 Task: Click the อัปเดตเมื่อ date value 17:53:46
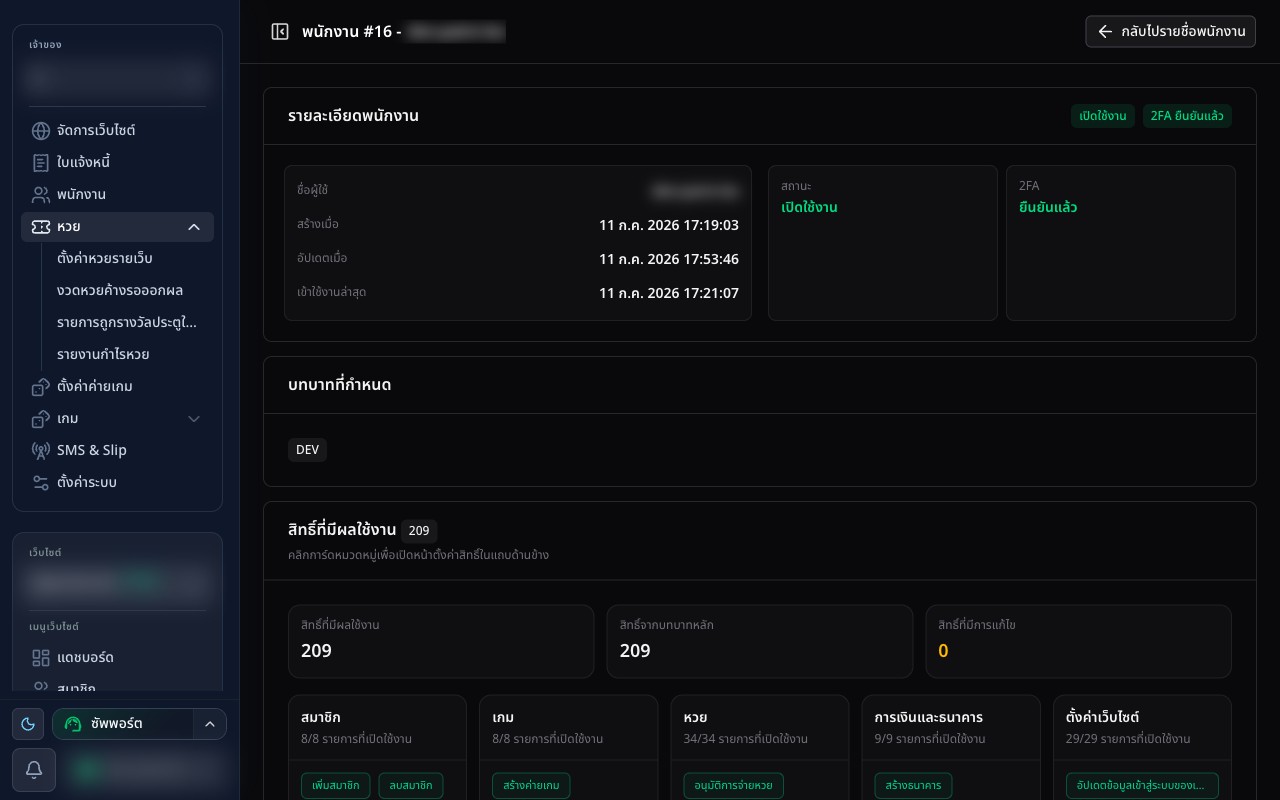pos(669,259)
